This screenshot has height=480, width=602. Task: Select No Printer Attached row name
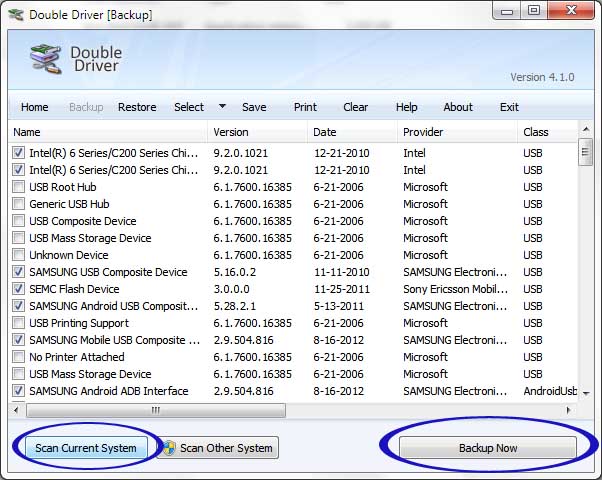click(x=77, y=357)
